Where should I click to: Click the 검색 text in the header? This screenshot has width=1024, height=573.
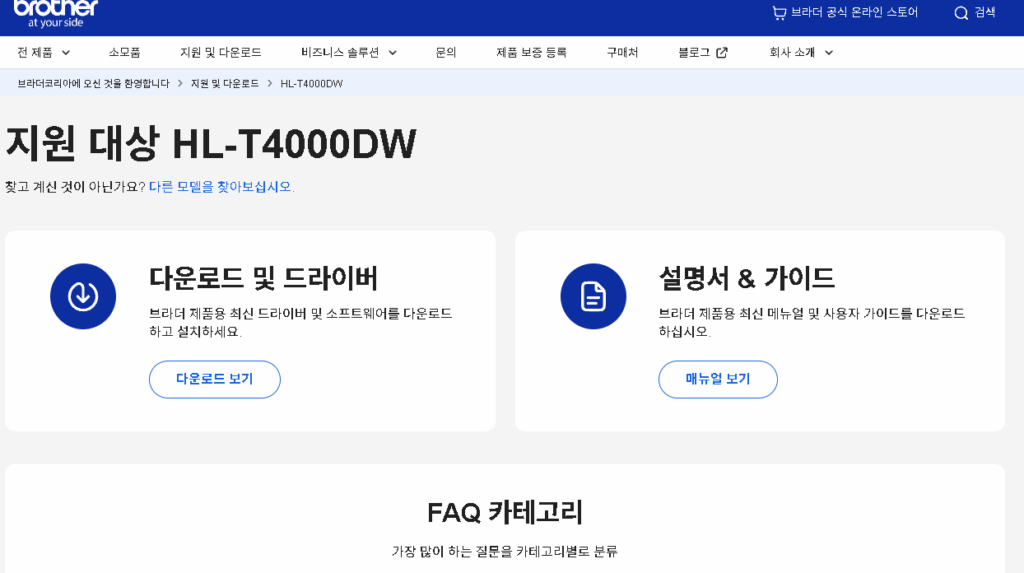pyautogui.click(x=985, y=12)
